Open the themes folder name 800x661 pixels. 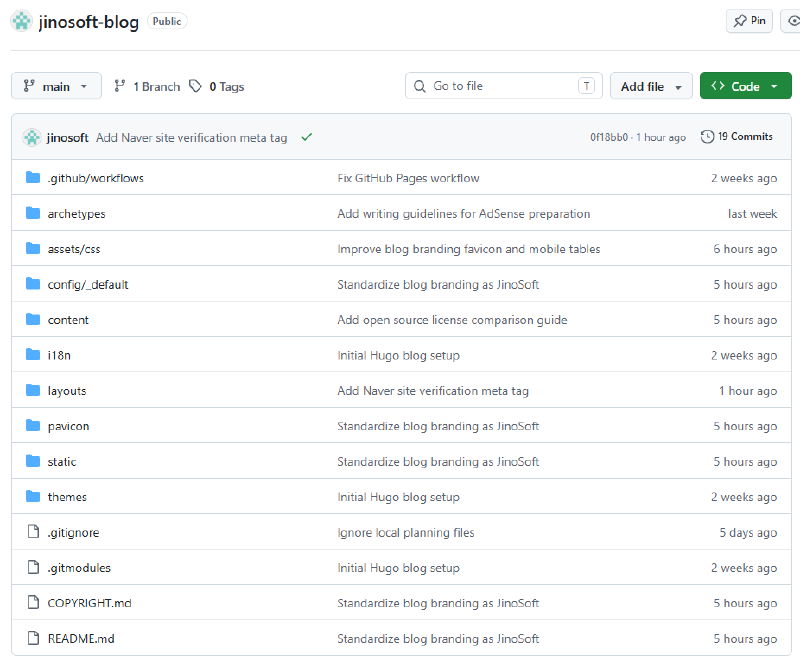[x=67, y=497]
